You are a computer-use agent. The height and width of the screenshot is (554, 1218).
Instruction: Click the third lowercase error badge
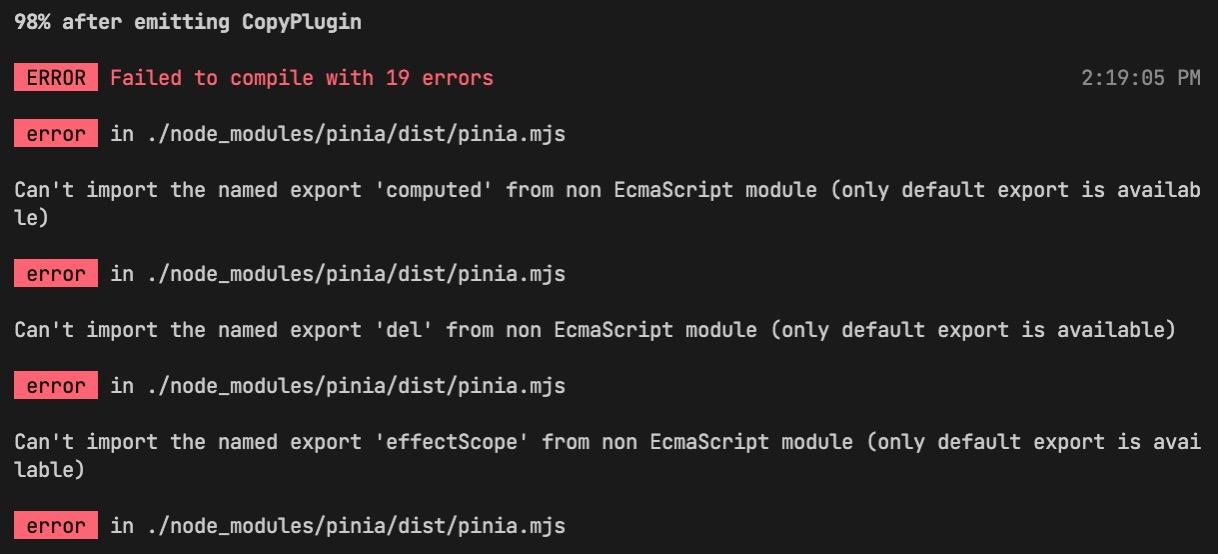click(x=56, y=386)
